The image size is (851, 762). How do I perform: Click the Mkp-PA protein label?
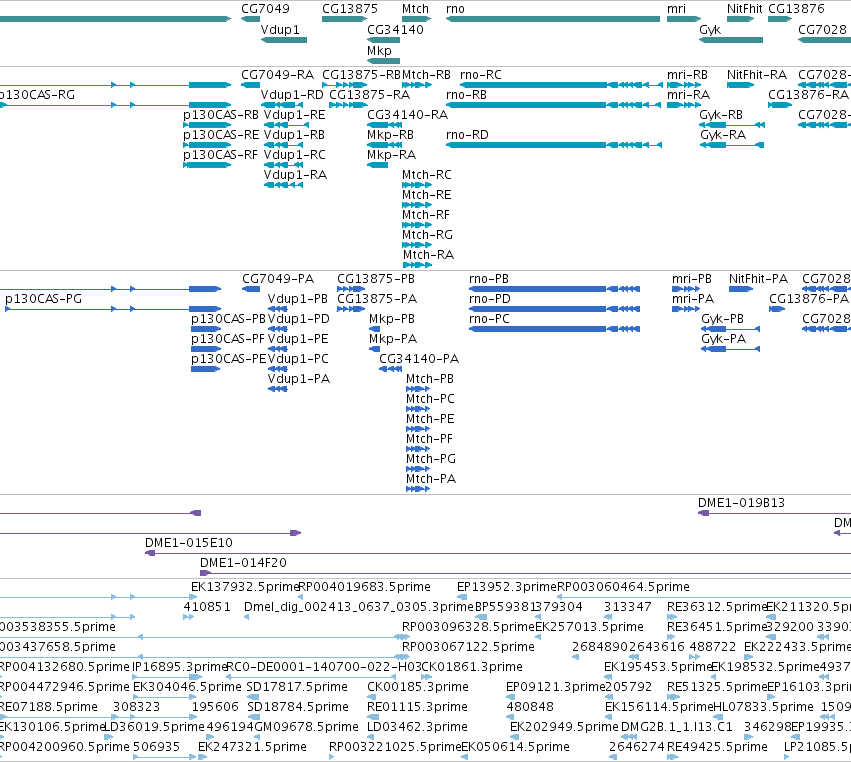392,339
